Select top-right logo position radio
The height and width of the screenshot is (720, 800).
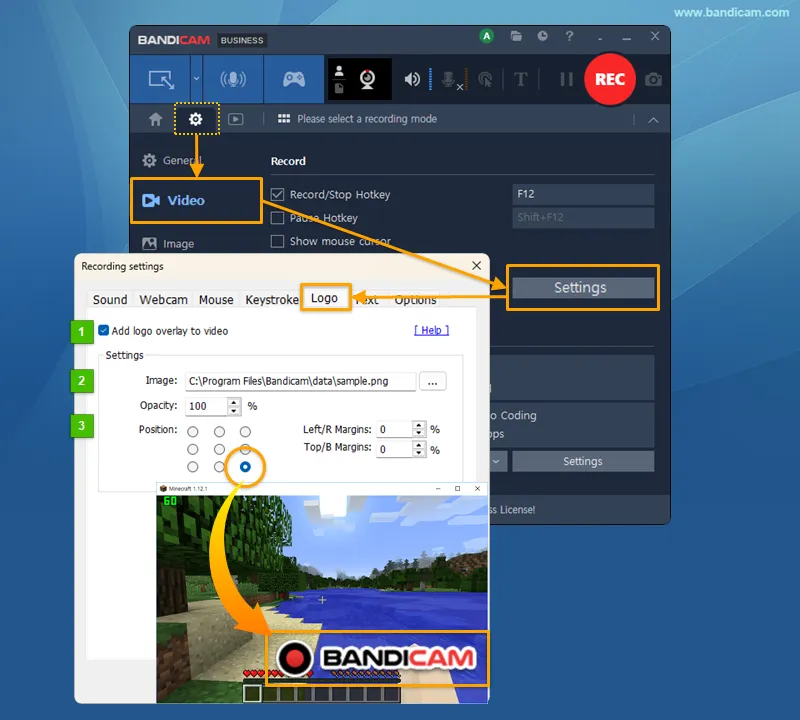245,432
